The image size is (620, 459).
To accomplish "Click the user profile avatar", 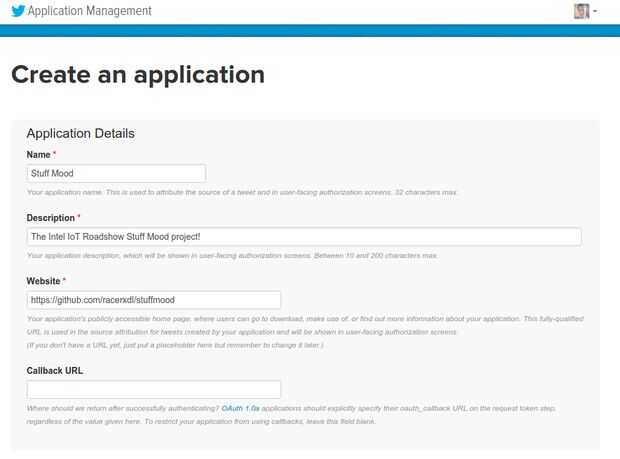I will (x=581, y=11).
